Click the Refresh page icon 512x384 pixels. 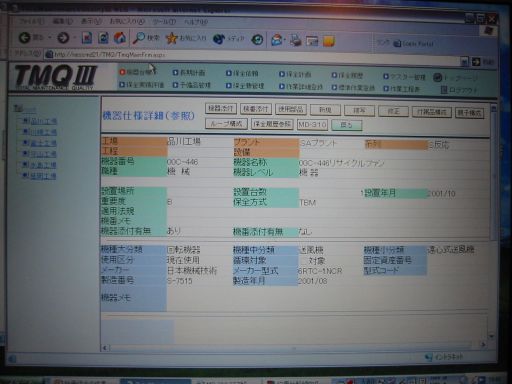103,38
